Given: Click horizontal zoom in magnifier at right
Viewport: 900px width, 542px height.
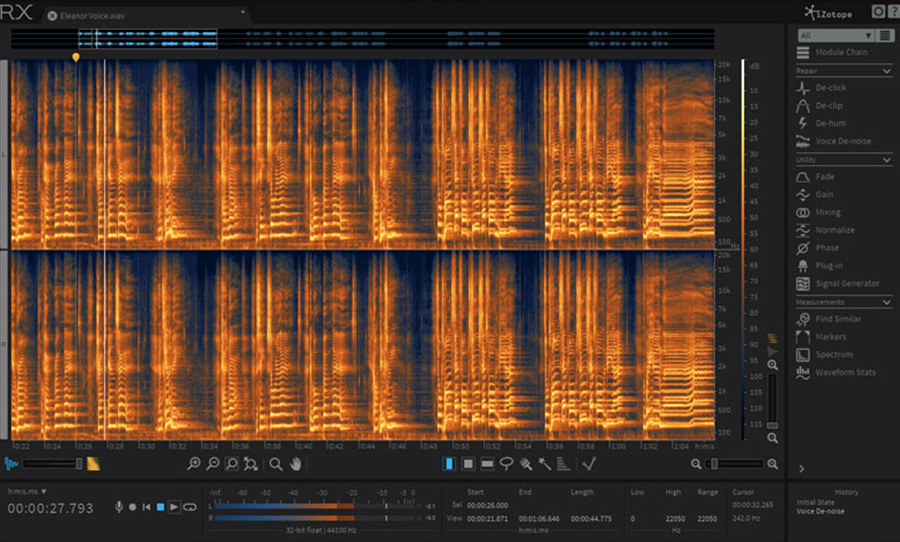Looking at the screenshot, I should click(773, 464).
